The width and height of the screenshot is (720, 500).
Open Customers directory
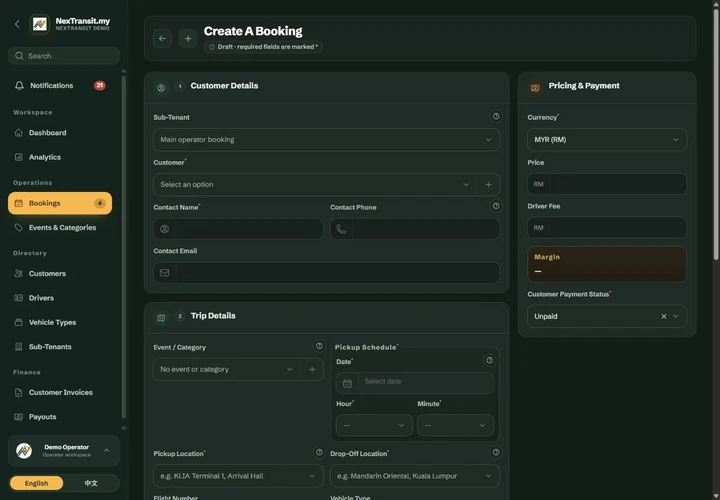coord(60,274)
